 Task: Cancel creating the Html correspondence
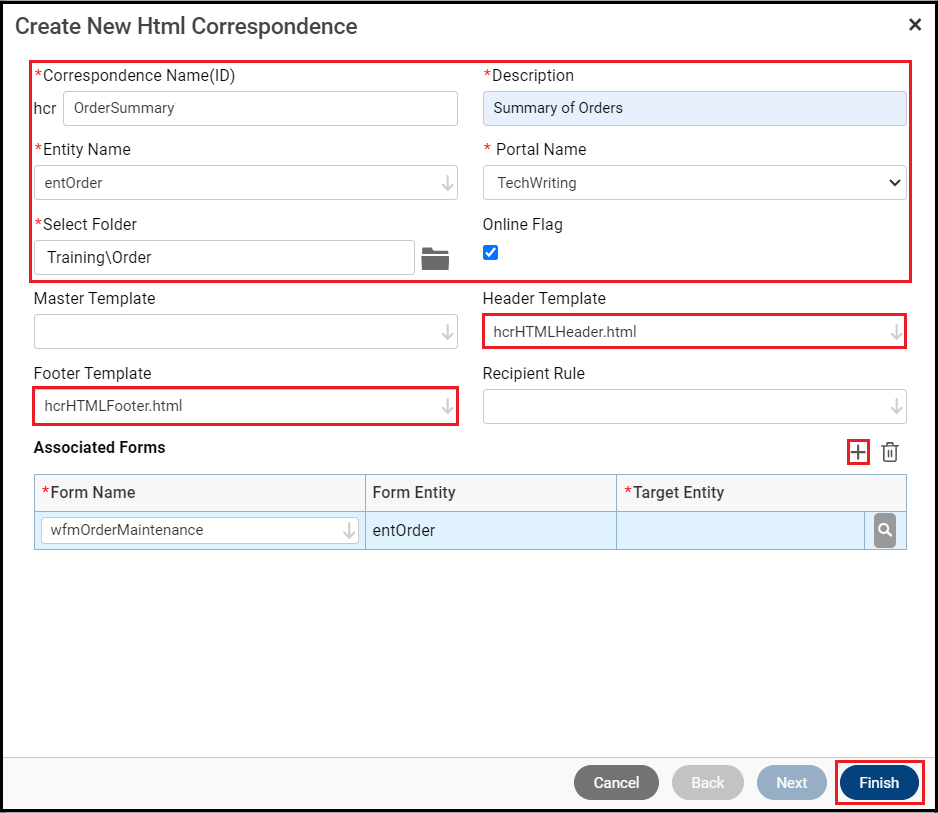coord(616,782)
